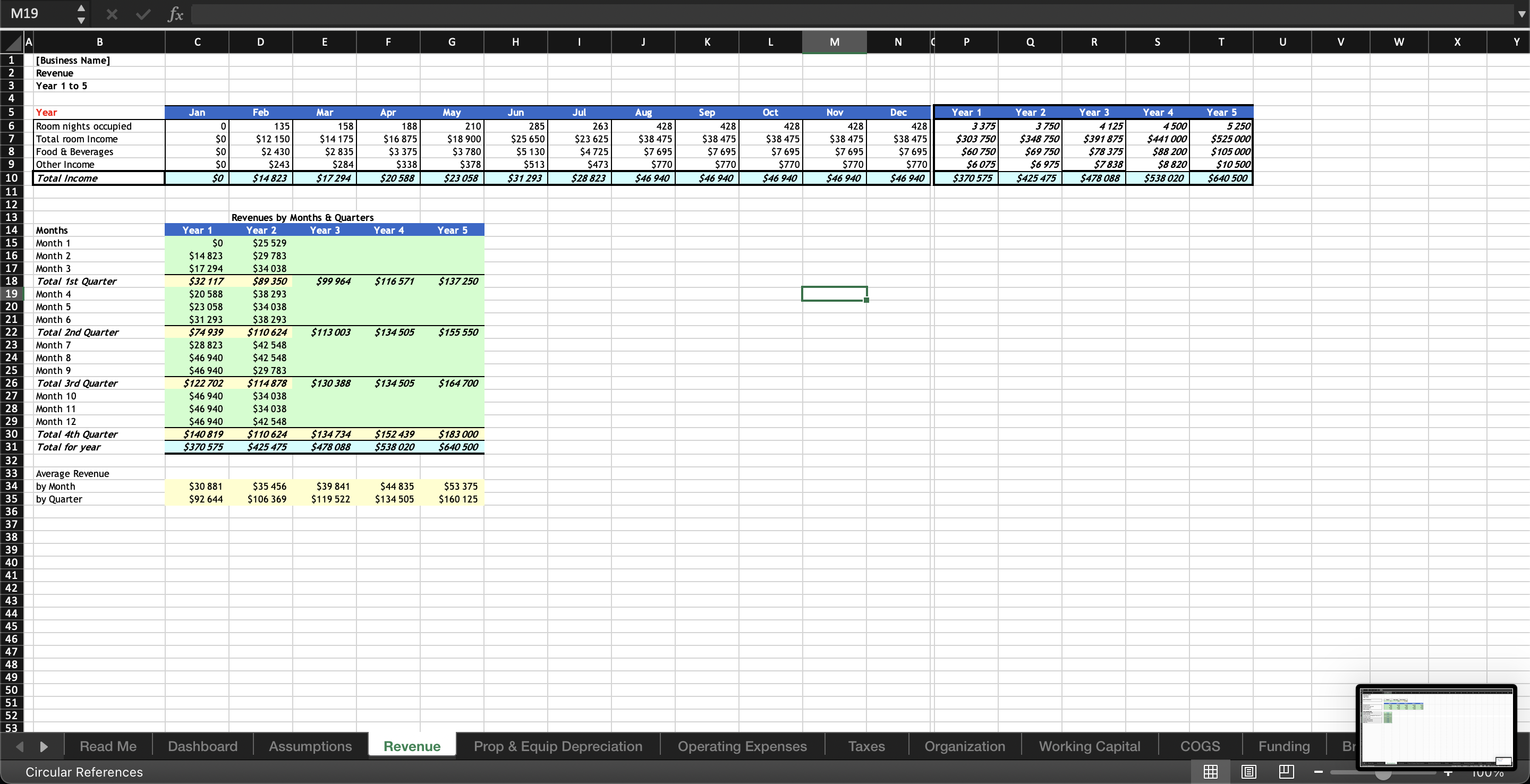Click Year 1 total income $370 575 in P10
Image resolution: width=1530 pixels, height=784 pixels.
[966, 178]
